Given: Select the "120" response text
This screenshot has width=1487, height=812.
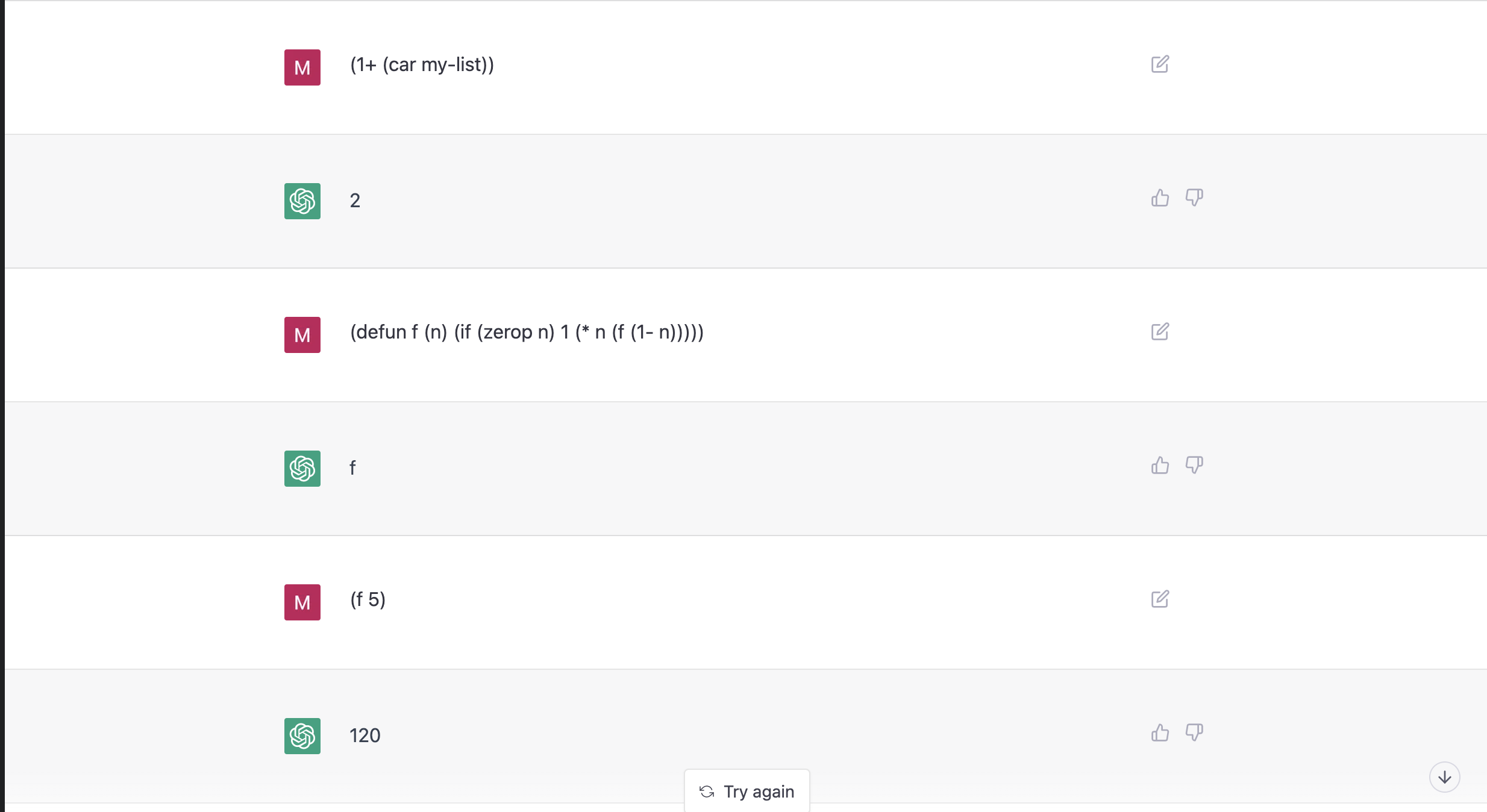Looking at the screenshot, I should (x=365, y=735).
